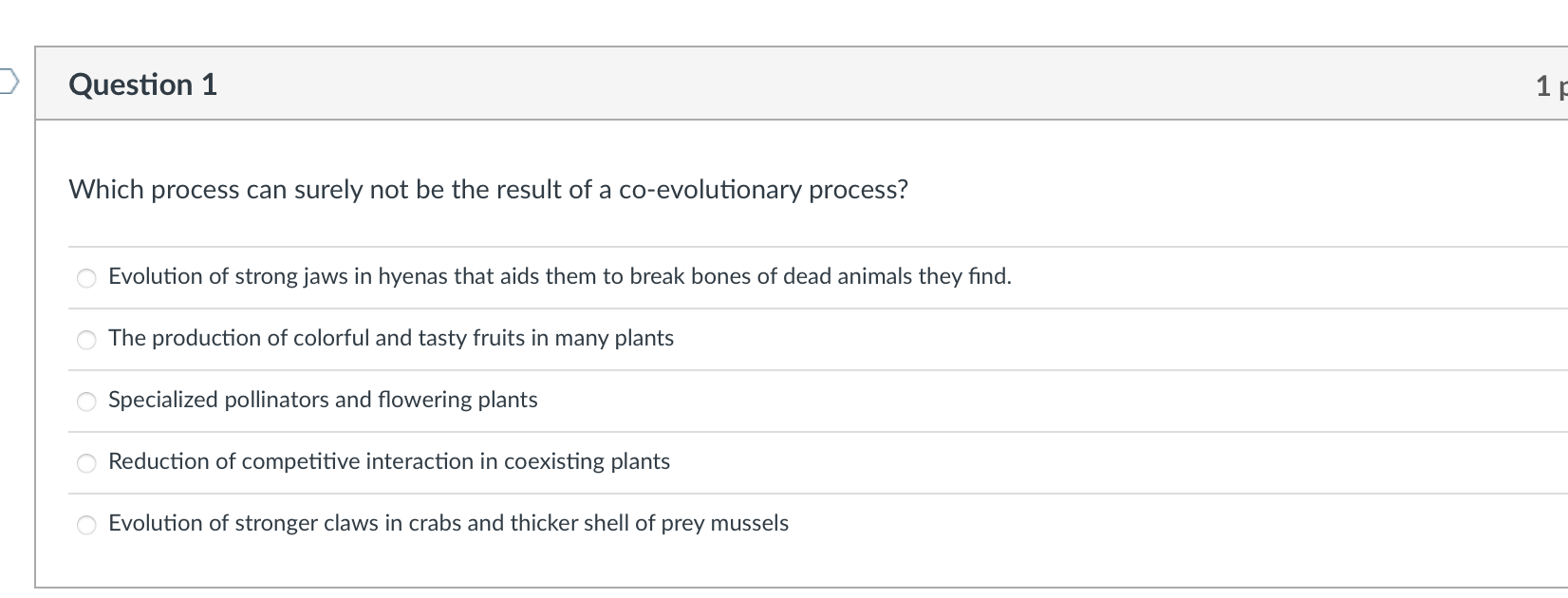Click the 'Evolution of stronger claws in crabs' answer text
1568x598 pixels.
pos(448,523)
